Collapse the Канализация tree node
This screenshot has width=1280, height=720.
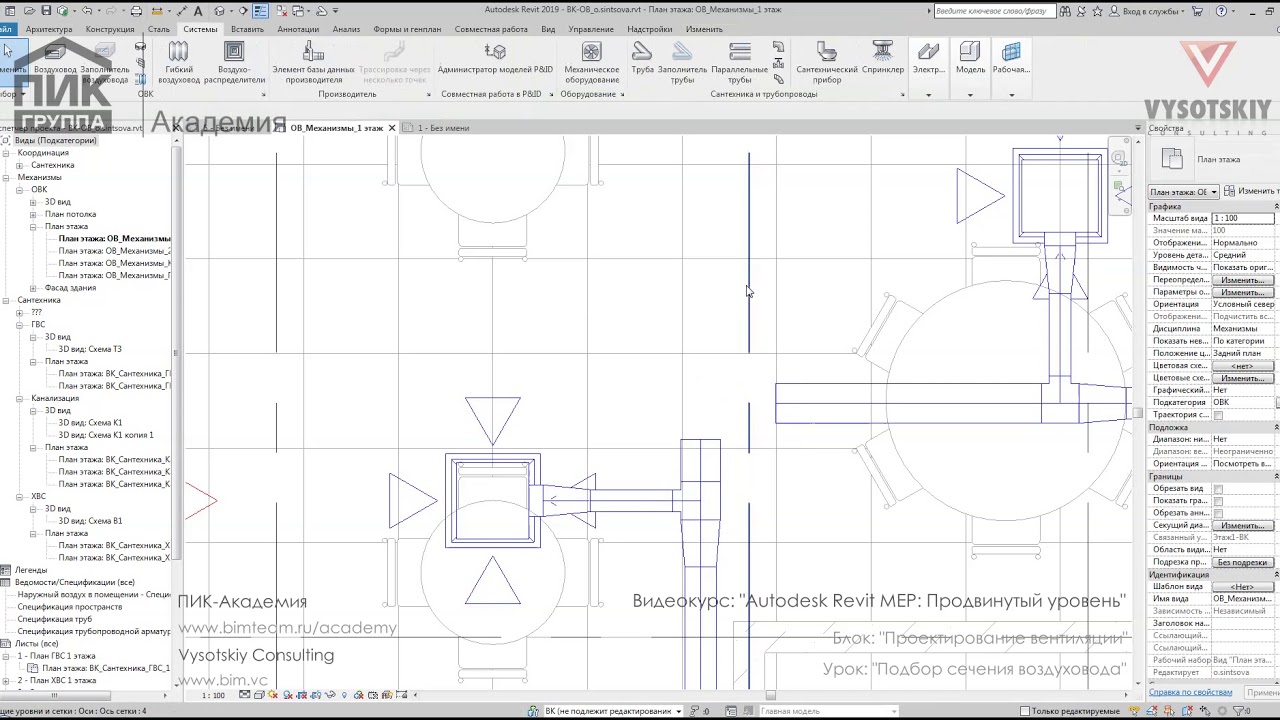click(19, 398)
